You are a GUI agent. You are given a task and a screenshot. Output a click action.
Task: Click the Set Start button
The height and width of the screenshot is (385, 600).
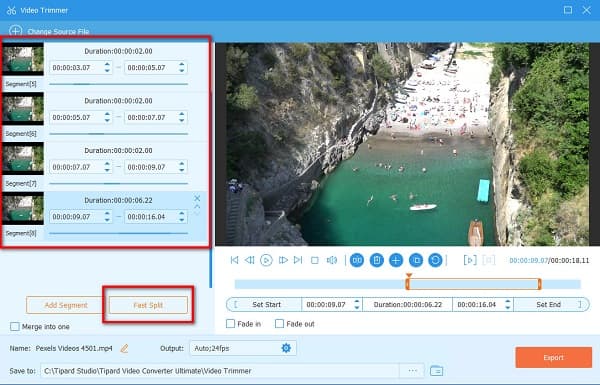point(264,305)
